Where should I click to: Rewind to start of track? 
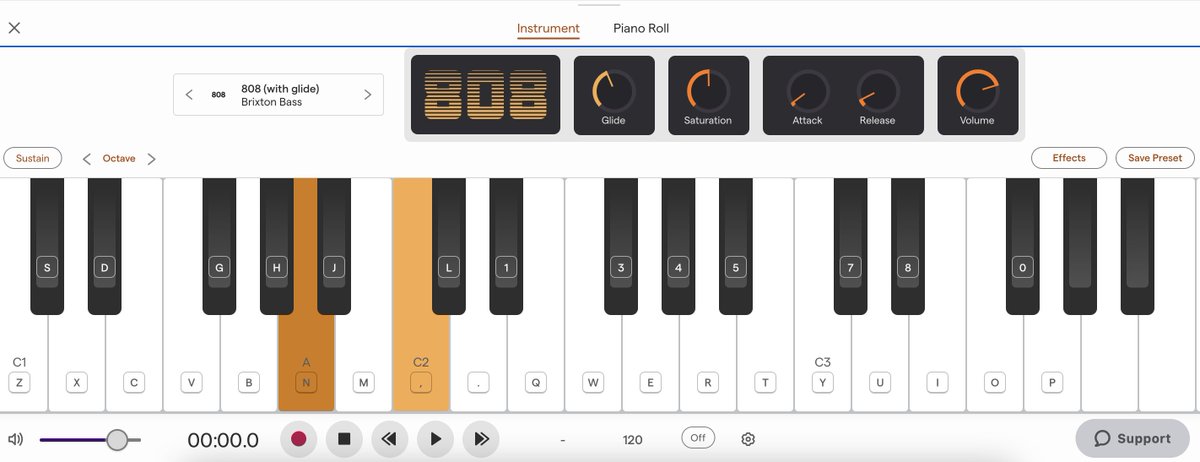[389, 438]
